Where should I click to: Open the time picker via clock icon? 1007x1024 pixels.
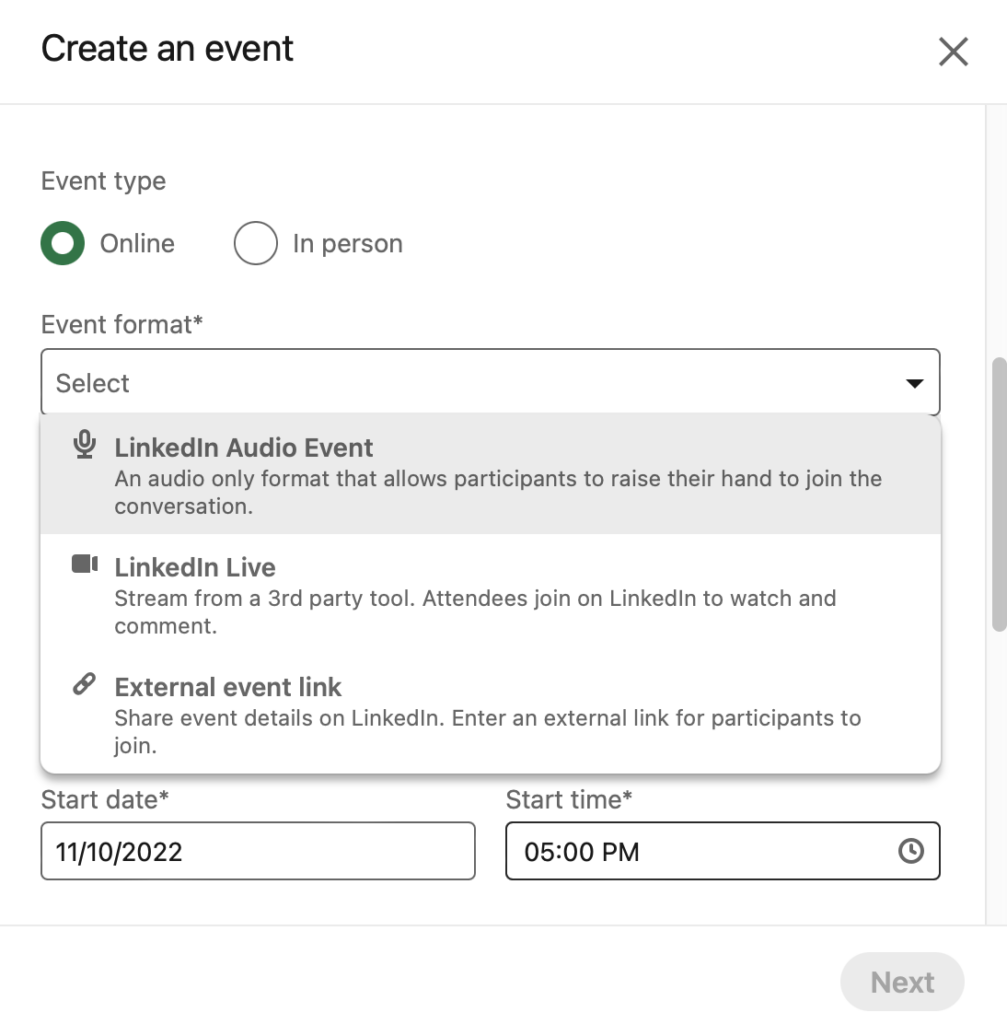pos(910,851)
